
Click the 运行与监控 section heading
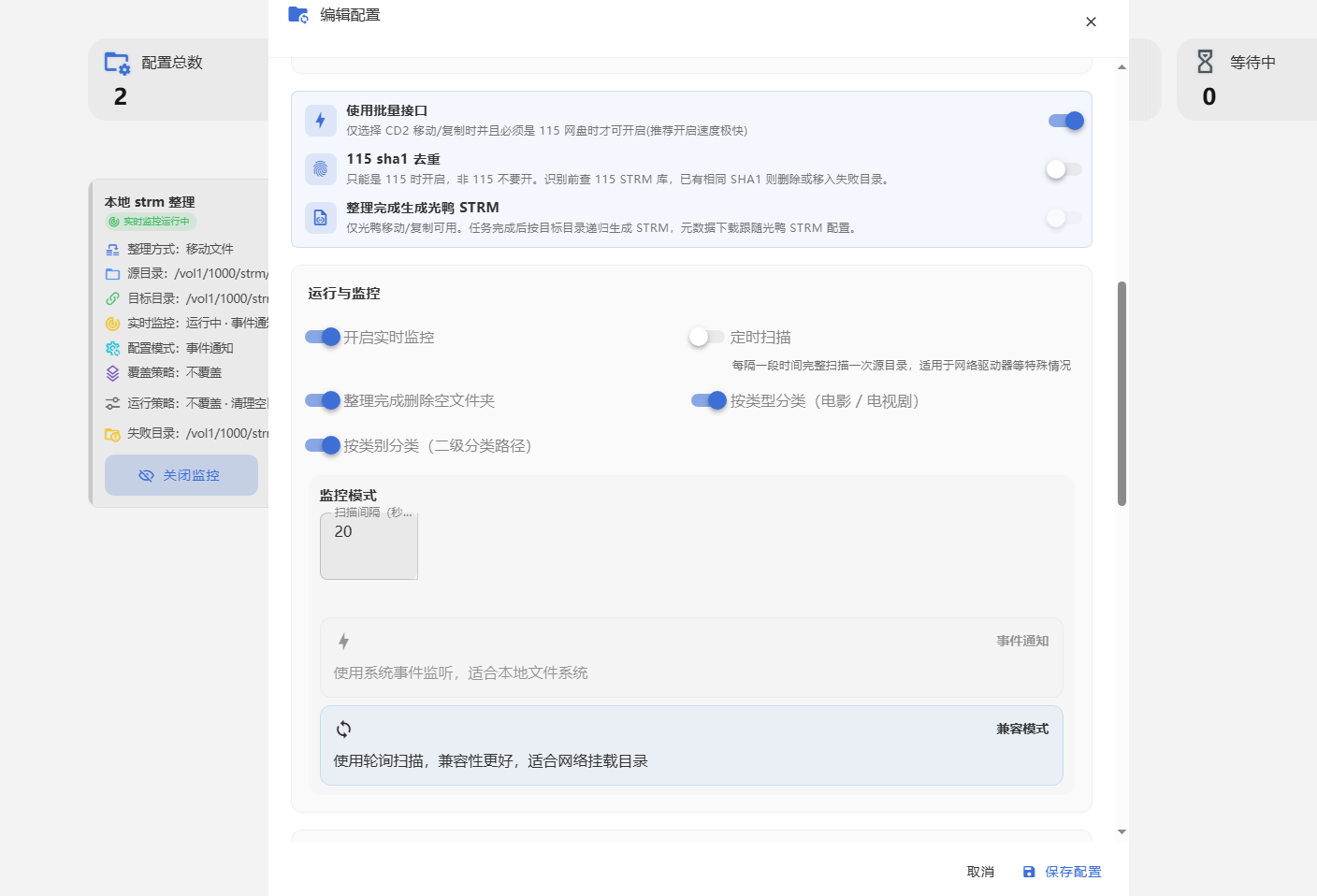coord(344,294)
